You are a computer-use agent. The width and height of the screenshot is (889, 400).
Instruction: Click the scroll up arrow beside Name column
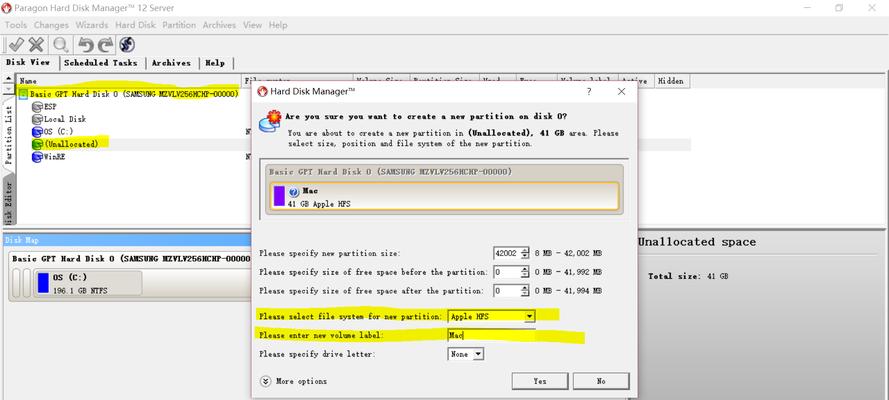(9, 78)
